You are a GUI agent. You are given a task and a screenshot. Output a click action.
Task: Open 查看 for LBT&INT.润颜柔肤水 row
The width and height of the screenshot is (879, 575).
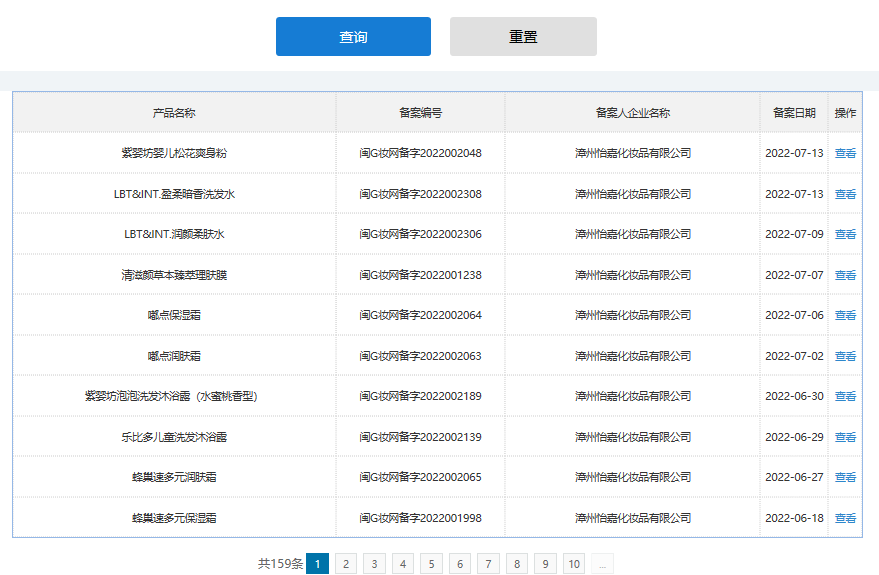845,234
